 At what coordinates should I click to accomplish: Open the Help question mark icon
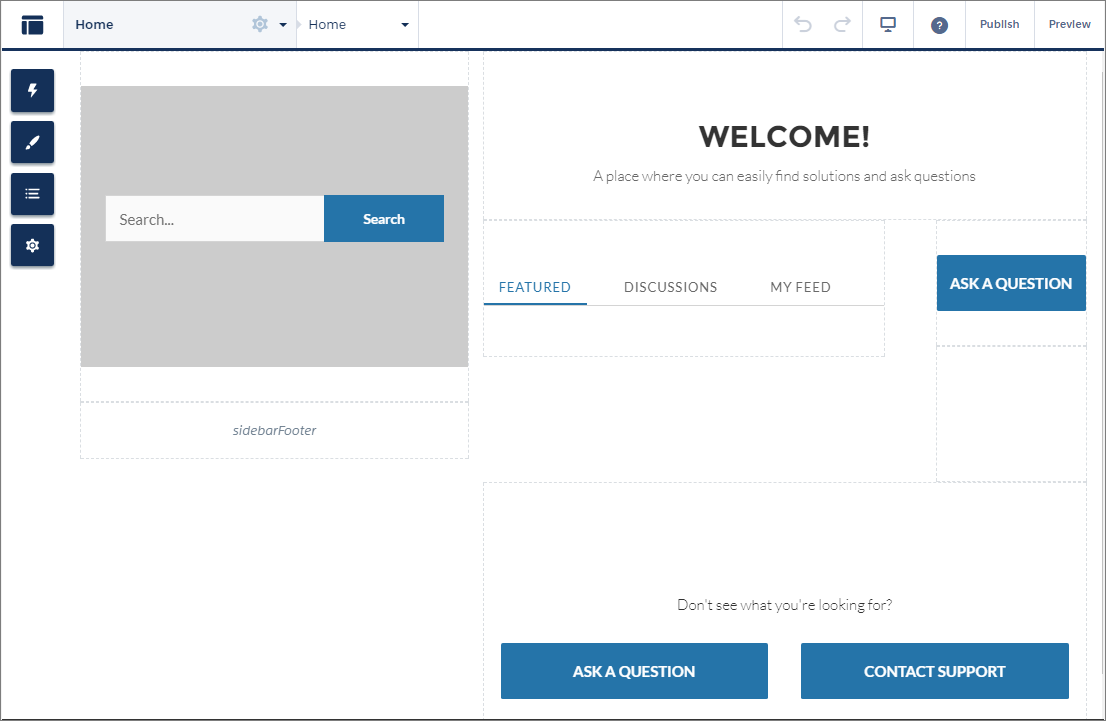click(939, 25)
